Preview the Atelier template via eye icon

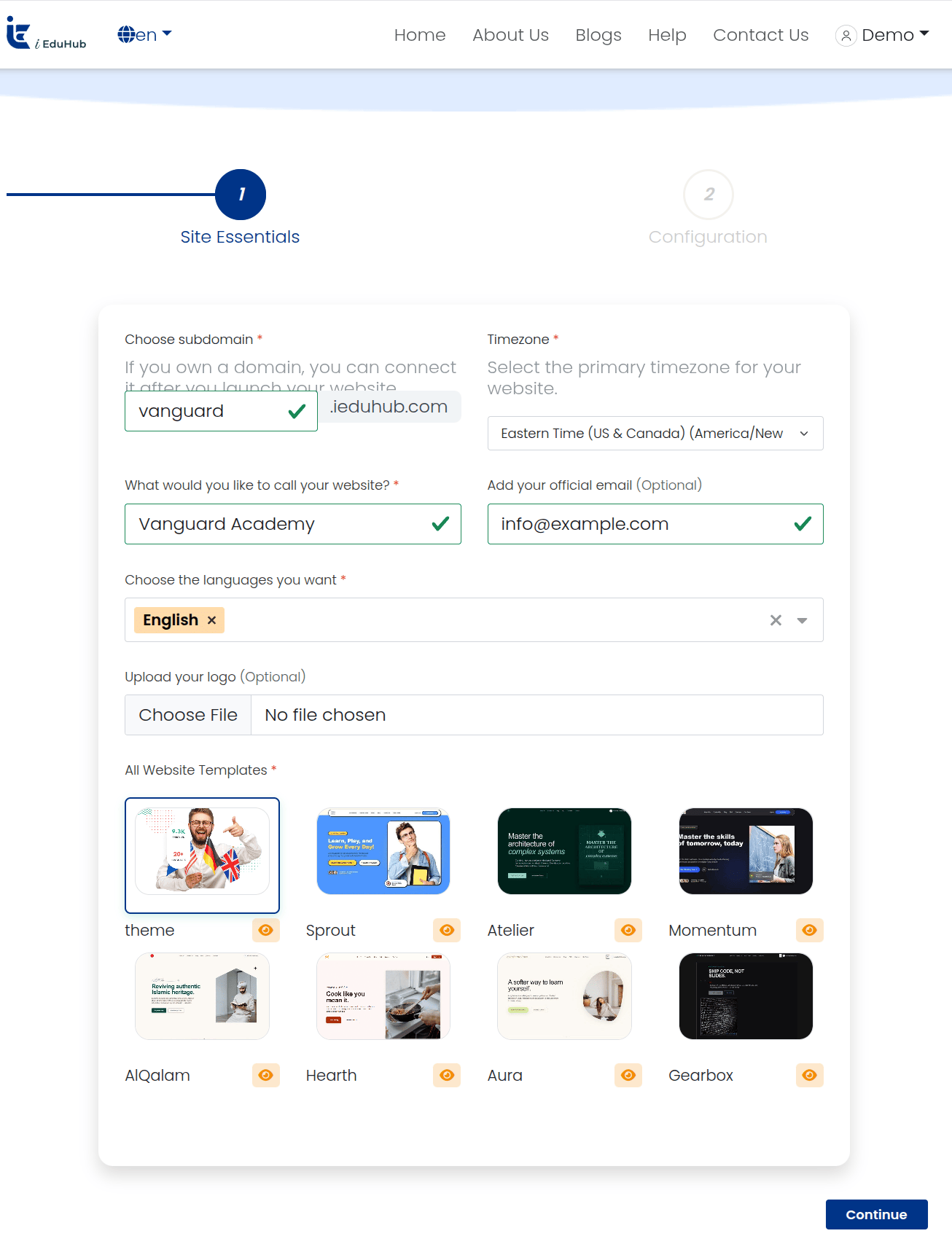click(x=628, y=930)
